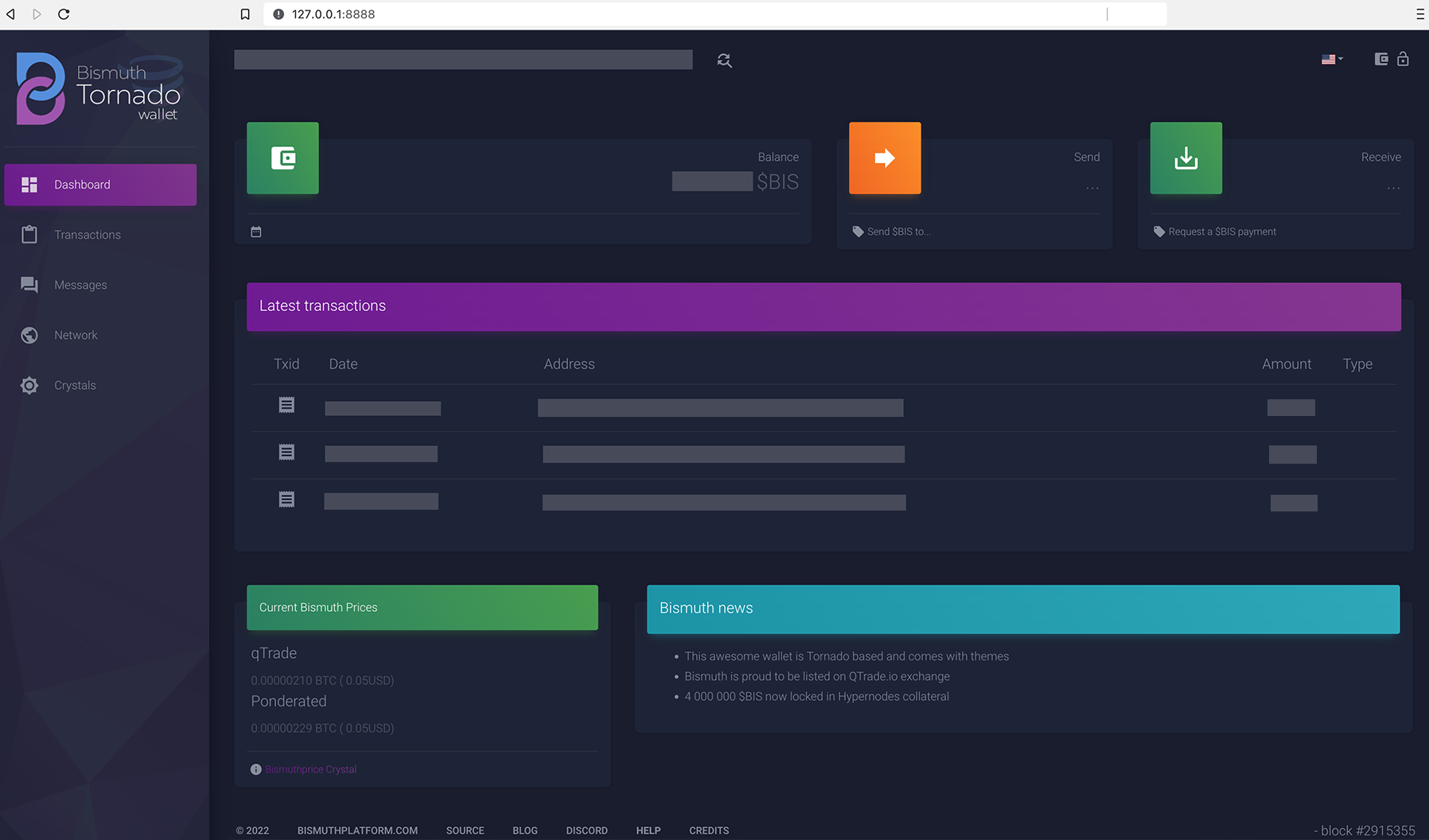Open the BLOG footer link
The height and width of the screenshot is (840, 1429).
[525, 830]
